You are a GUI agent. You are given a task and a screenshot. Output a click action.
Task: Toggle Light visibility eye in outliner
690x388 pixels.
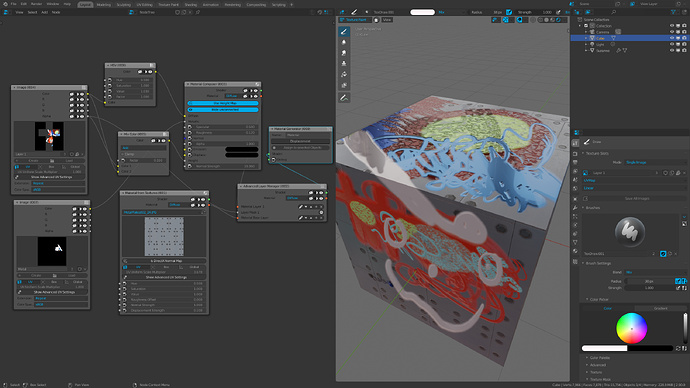[x=672, y=44]
